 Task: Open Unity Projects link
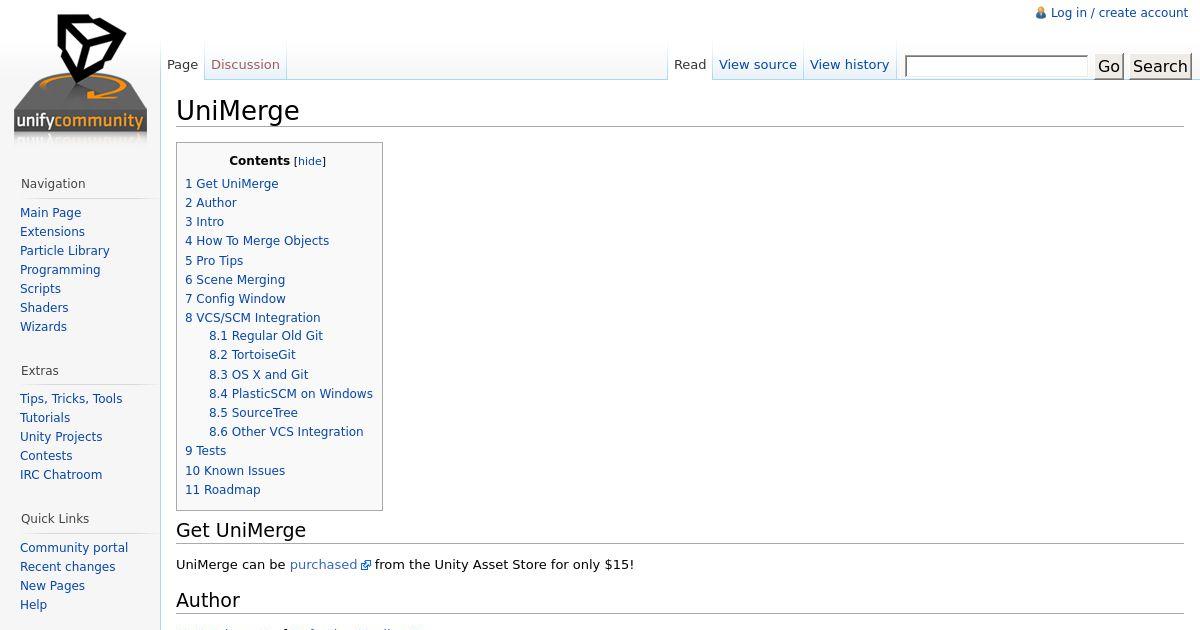pos(61,437)
